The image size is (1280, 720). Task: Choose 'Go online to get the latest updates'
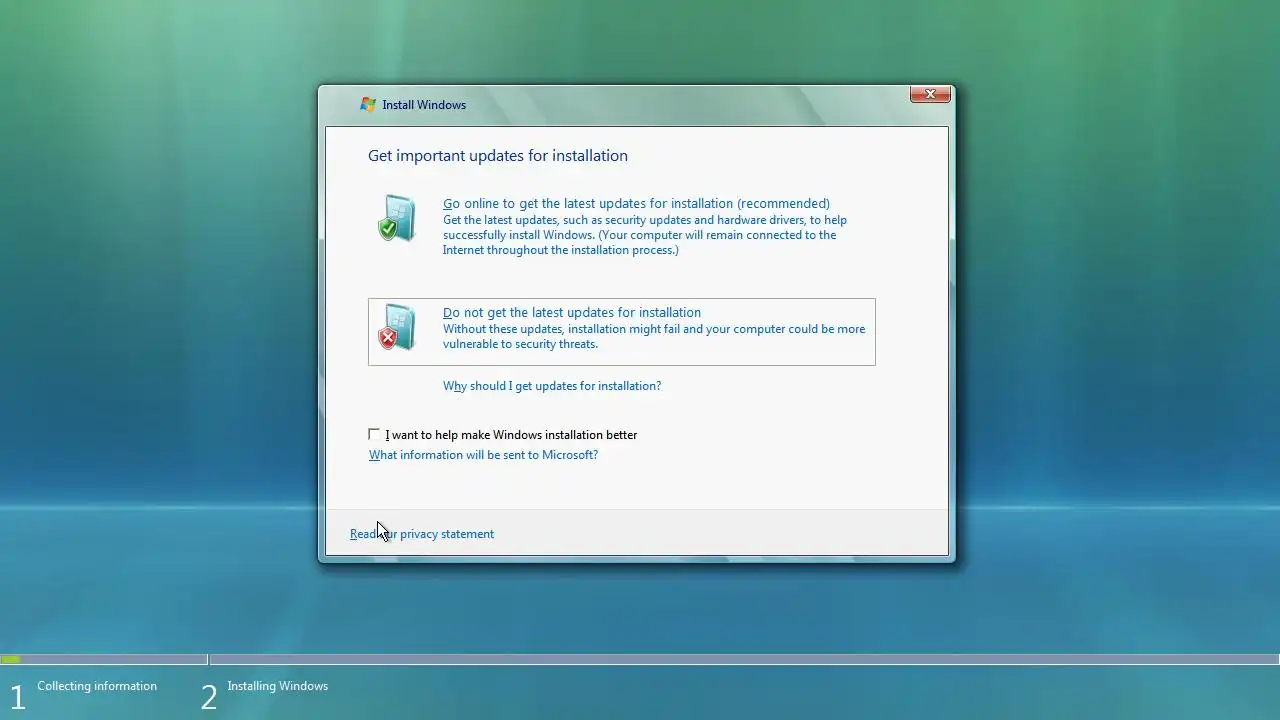(x=636, y=204)
